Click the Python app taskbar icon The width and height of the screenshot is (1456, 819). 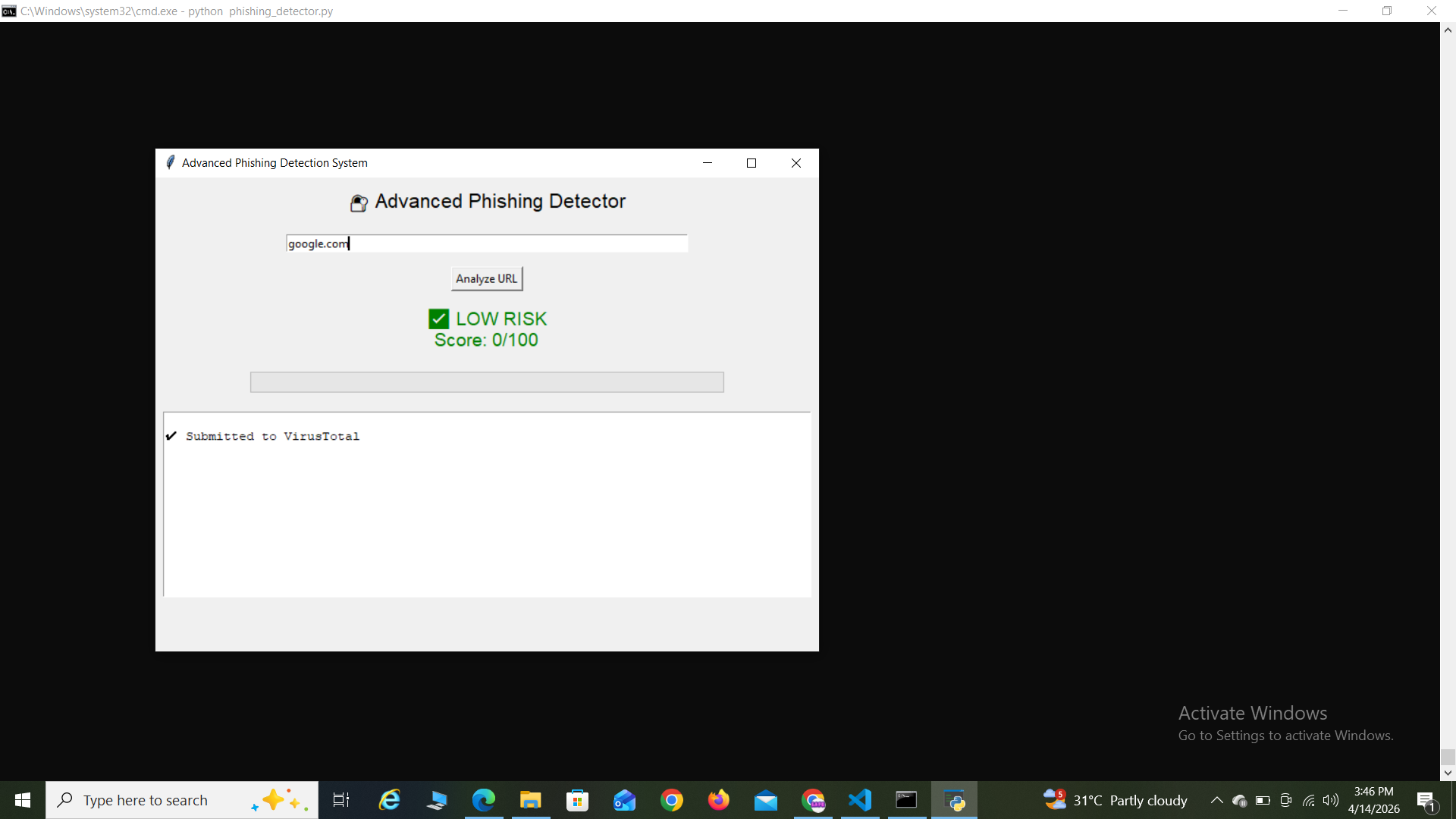[x=954, y=800]
